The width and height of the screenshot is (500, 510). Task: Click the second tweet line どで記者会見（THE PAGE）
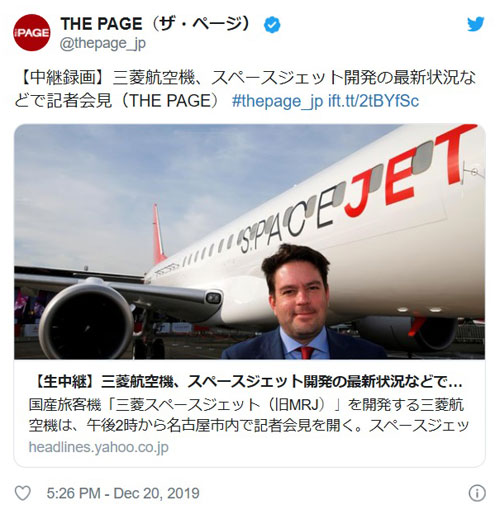point(117,101)
